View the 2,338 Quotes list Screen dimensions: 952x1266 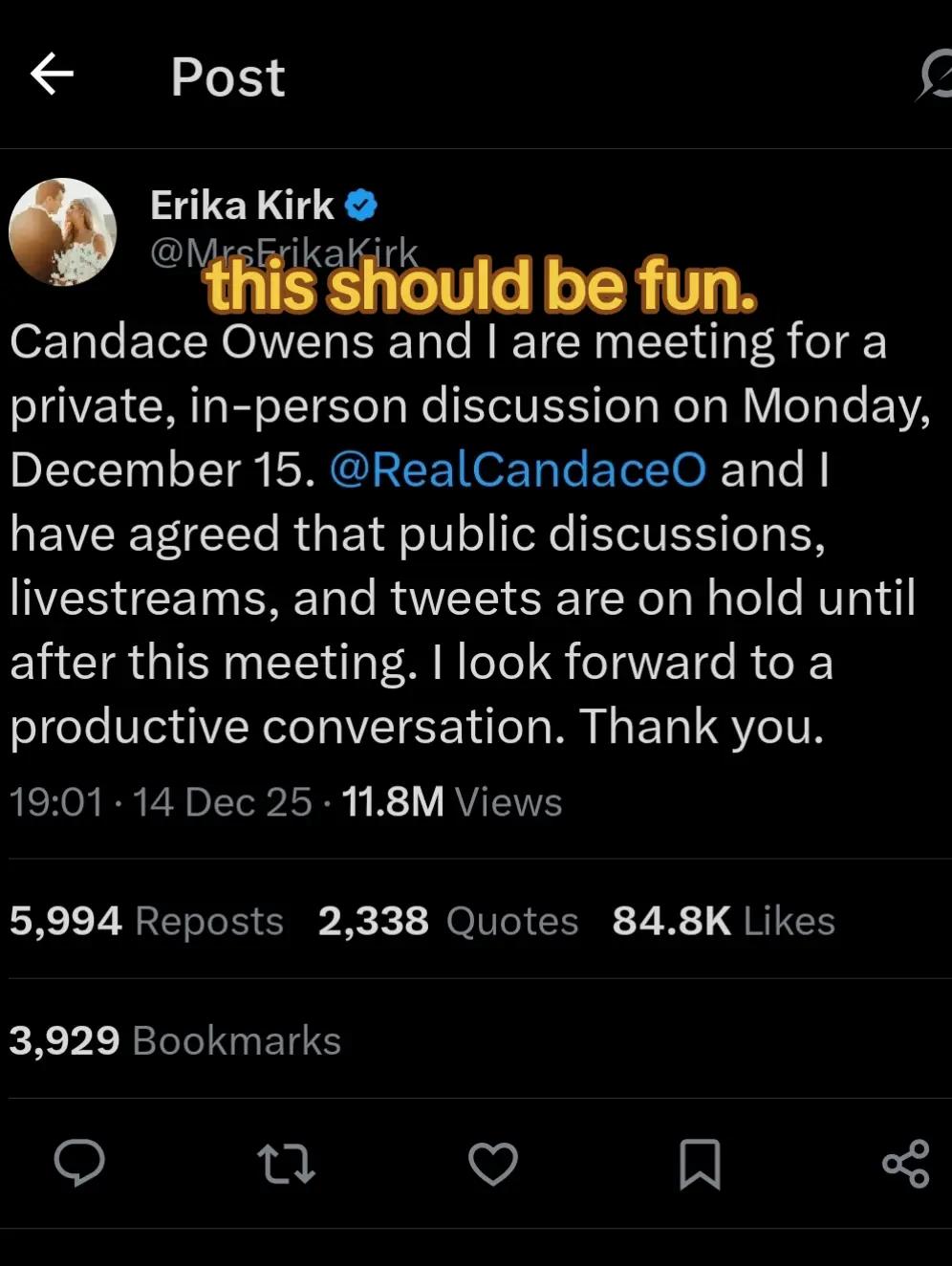[x=448, y=921]
